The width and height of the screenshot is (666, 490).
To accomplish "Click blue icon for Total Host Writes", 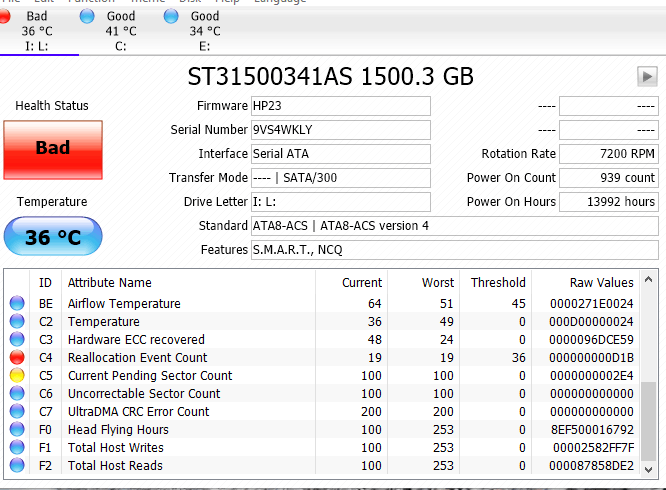I will [x=17, y=447].
